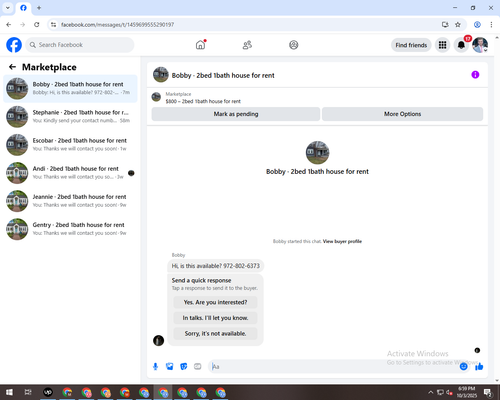Image resolution: width=500 pixels, height=400 pixels.
Task: Open Chrome profile icon
Action: pyautogui.click(x=477, y=24)
